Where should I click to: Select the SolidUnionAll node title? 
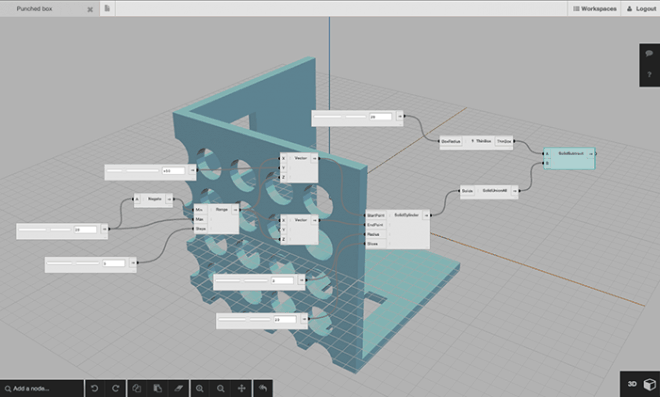495,191
